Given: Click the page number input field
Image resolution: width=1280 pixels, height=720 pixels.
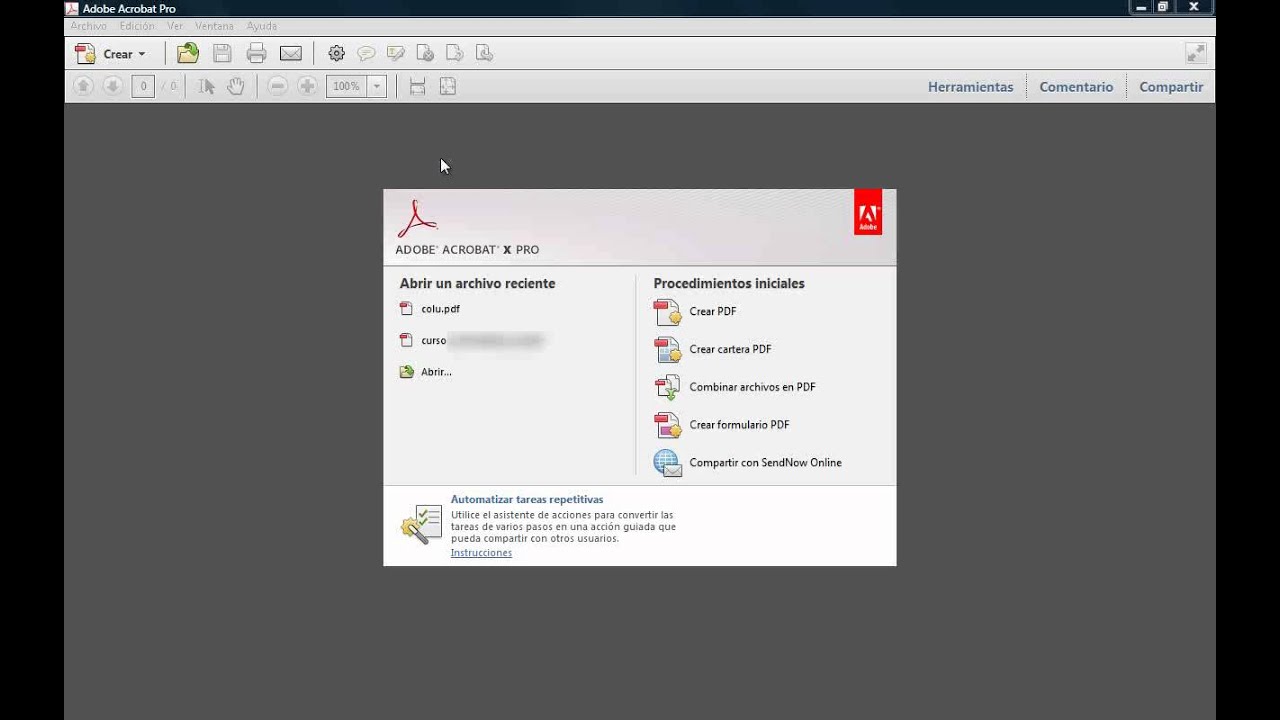Looking at the screenshot, I should pos(143,87).
